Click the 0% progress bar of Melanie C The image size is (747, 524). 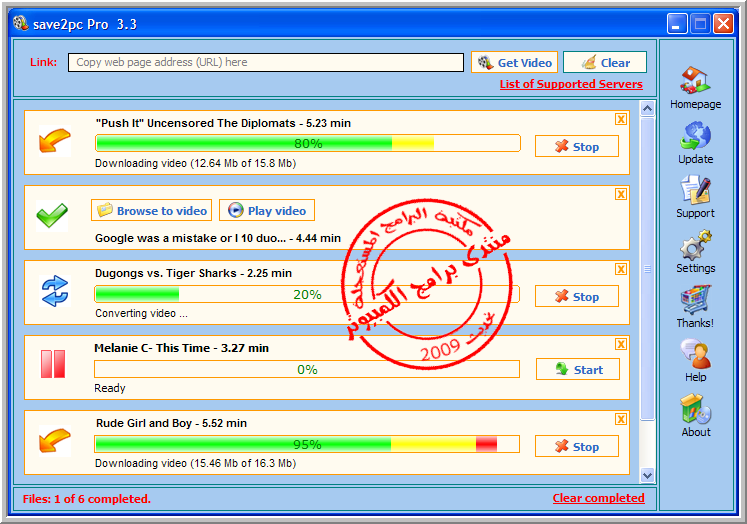point(307,369)
